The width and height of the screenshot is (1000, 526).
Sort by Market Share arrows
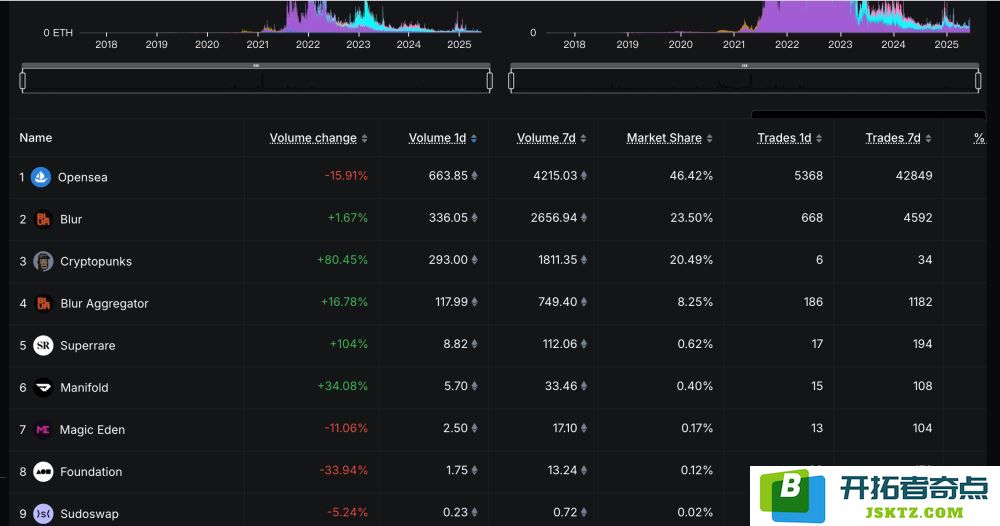tap(709, 138)
